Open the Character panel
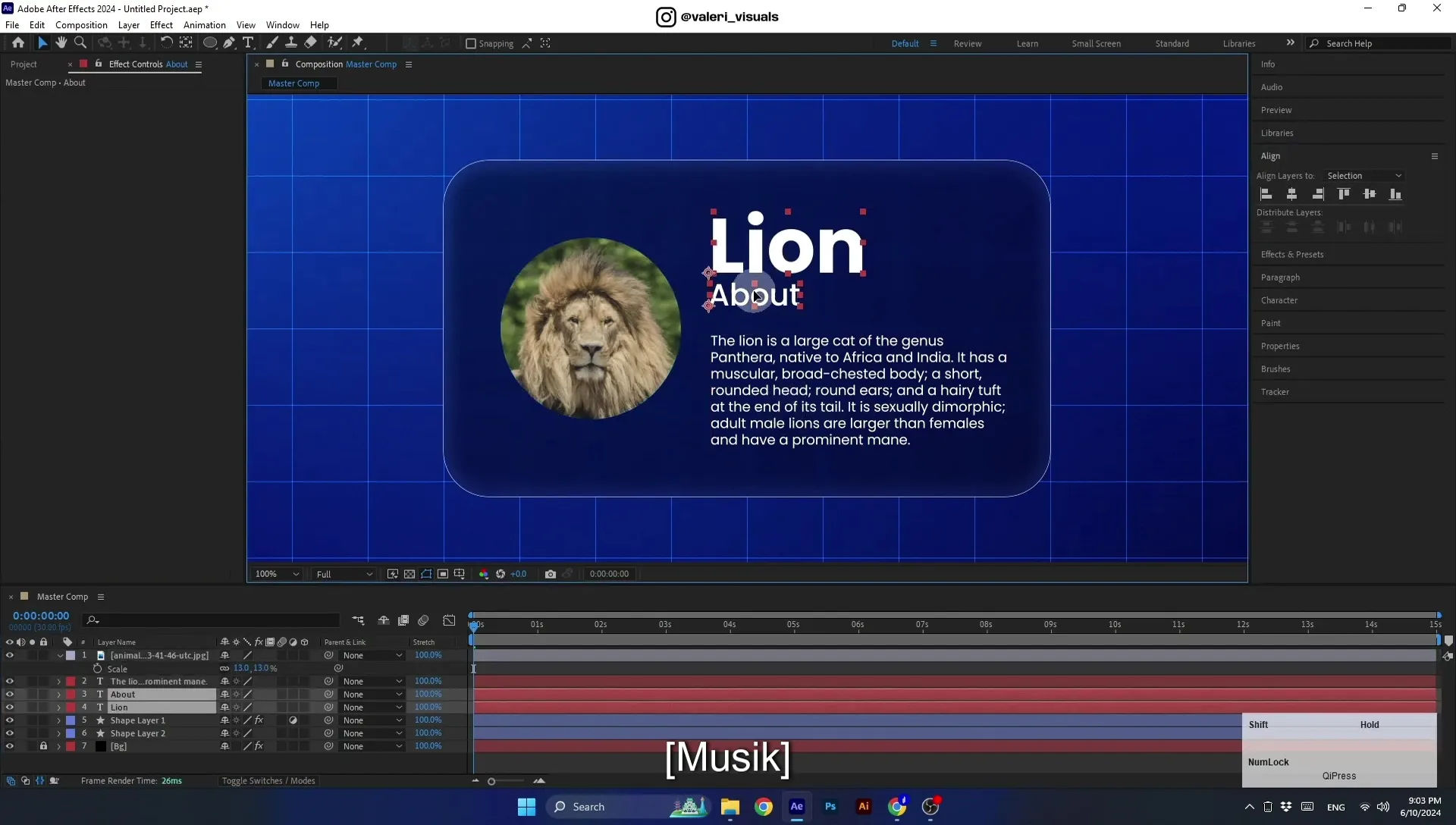The width and height of the screenshot is (1456, 825). (1279, 300)
